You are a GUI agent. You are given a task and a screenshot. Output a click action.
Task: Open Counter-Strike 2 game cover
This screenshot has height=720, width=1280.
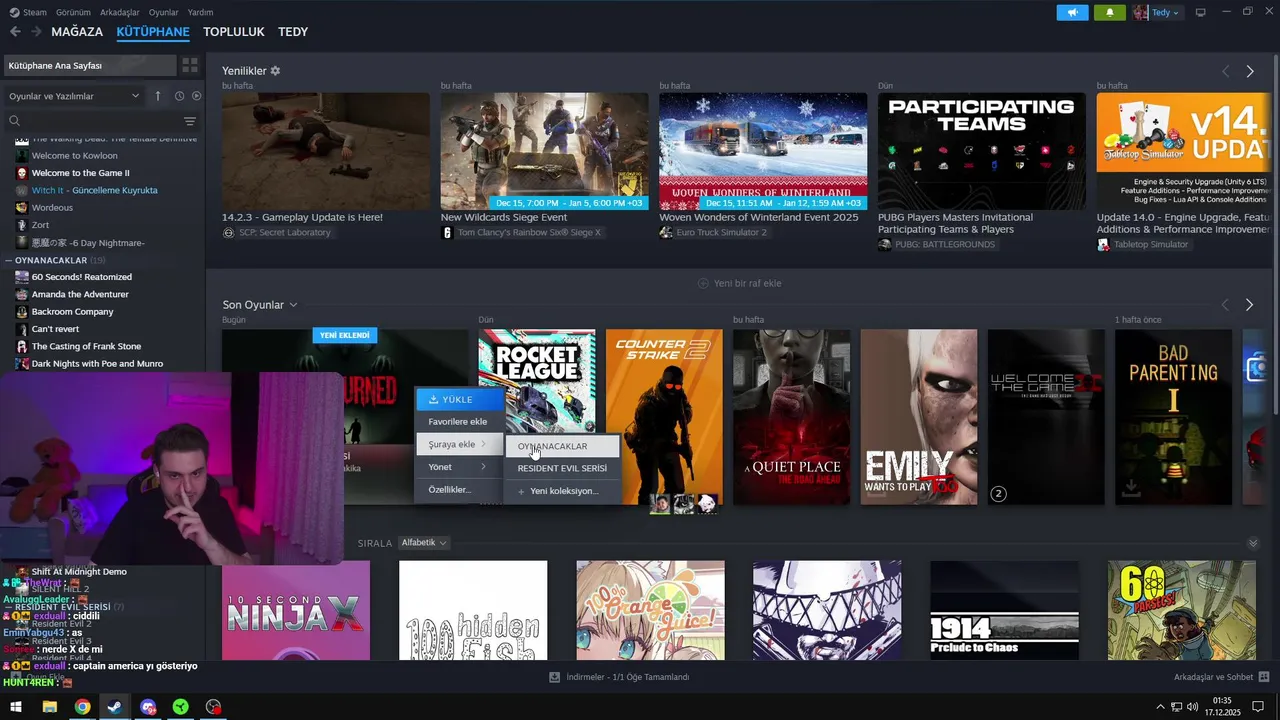(664, 417)
